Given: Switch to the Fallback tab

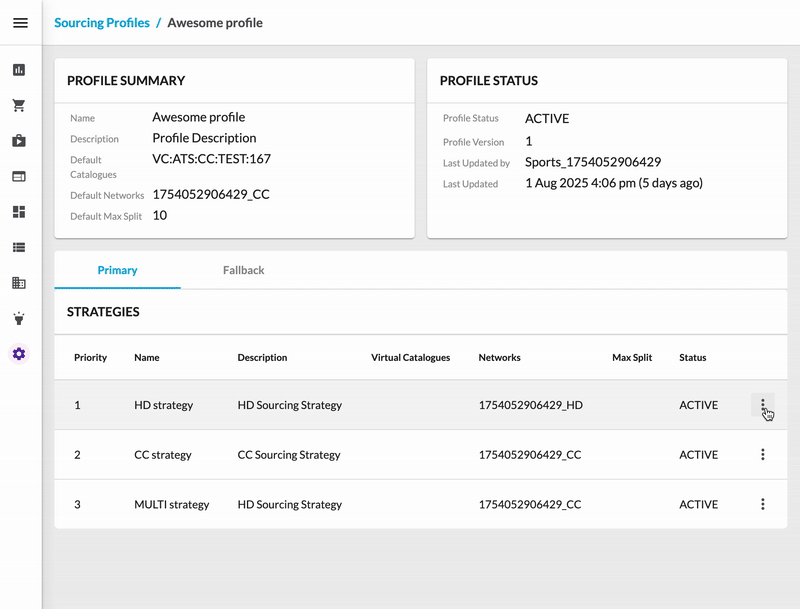Looking at the screenshot, I should click(243, 270).
